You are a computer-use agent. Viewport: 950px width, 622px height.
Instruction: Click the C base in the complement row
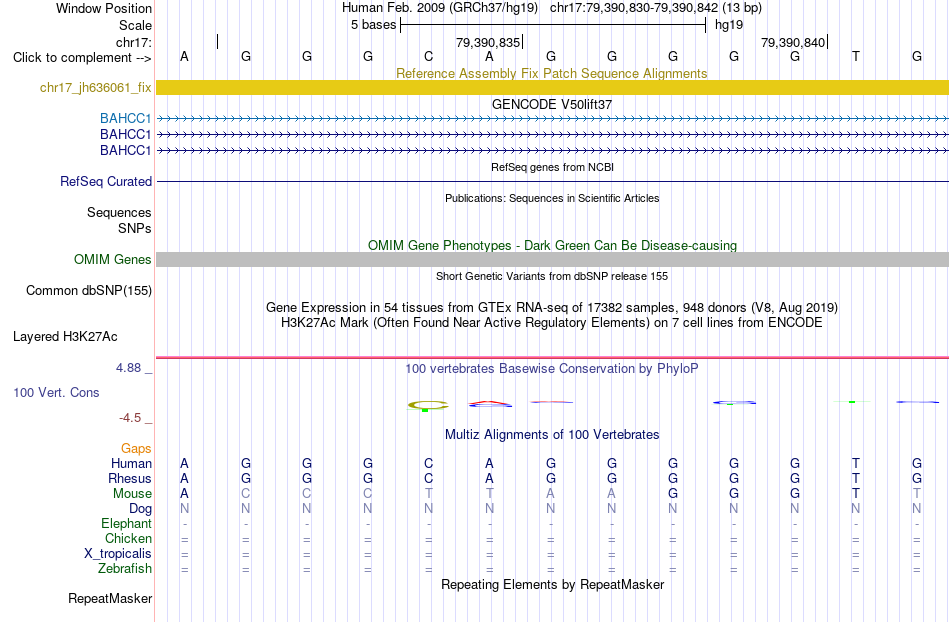click(428, 57)
